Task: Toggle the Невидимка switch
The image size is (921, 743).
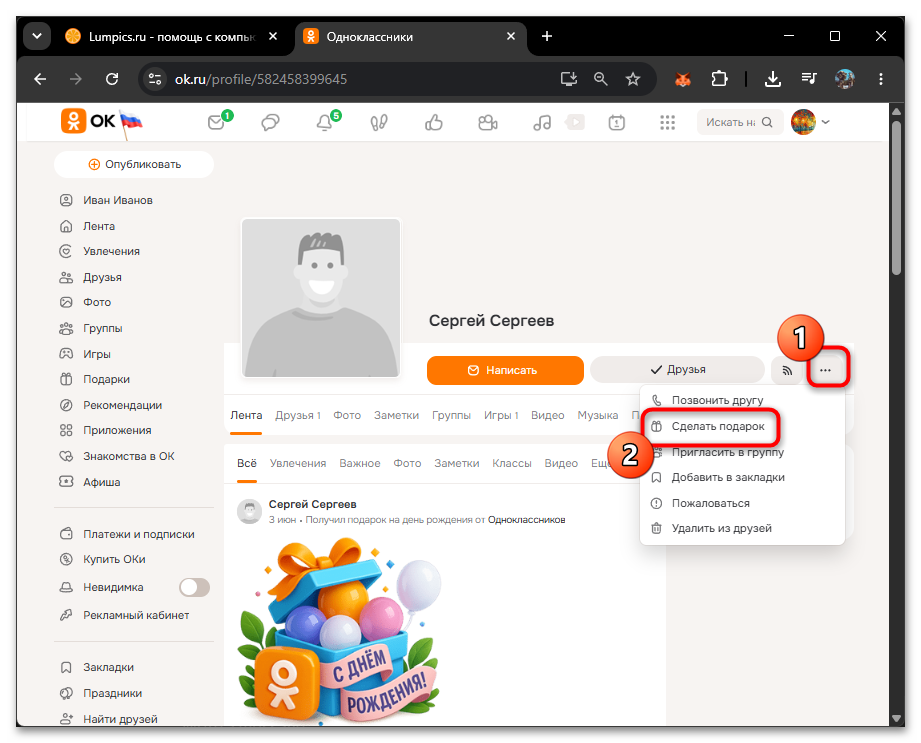Action: [194, 587]
